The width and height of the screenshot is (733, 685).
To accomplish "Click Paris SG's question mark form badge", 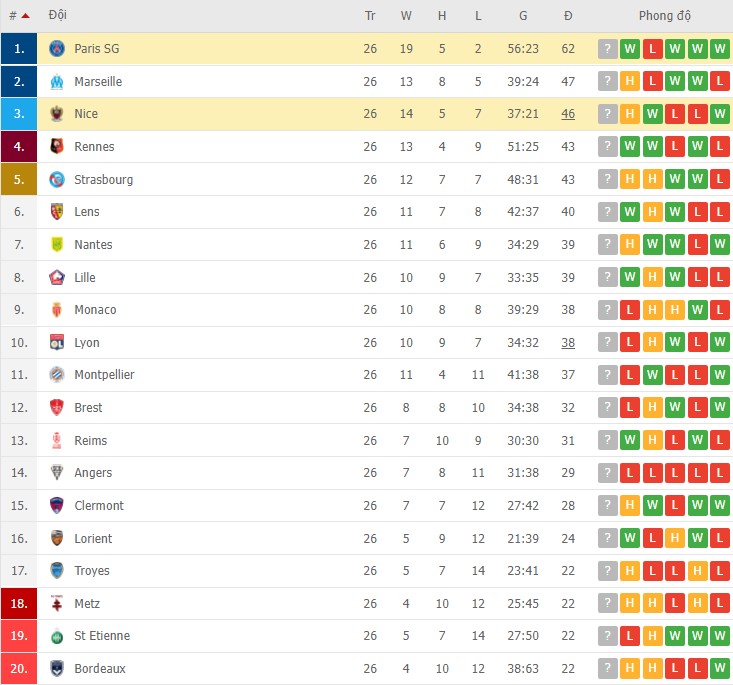I will pyautogui.click(x=608, y=49).
